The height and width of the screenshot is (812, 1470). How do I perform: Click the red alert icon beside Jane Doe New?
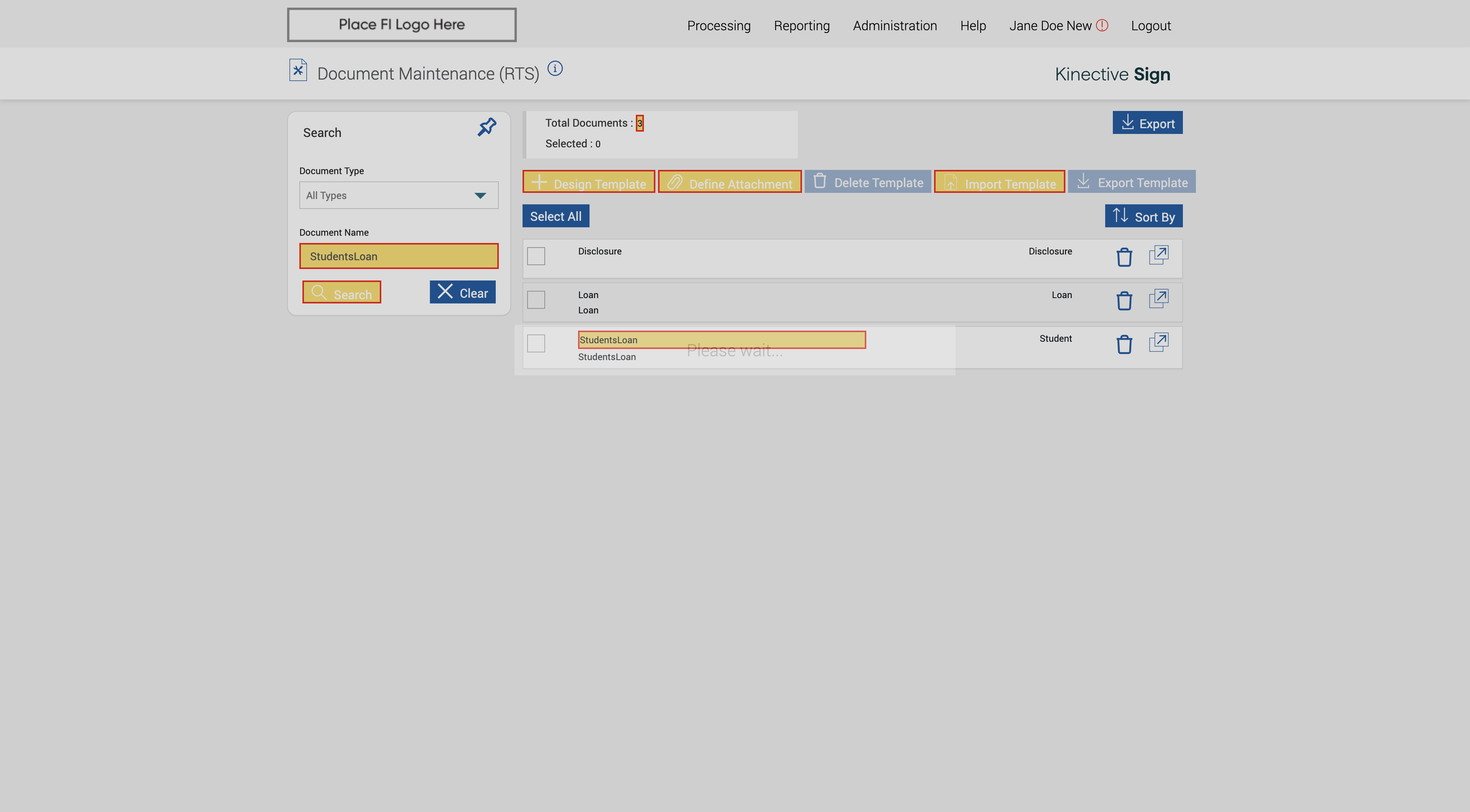[1102, 25]
